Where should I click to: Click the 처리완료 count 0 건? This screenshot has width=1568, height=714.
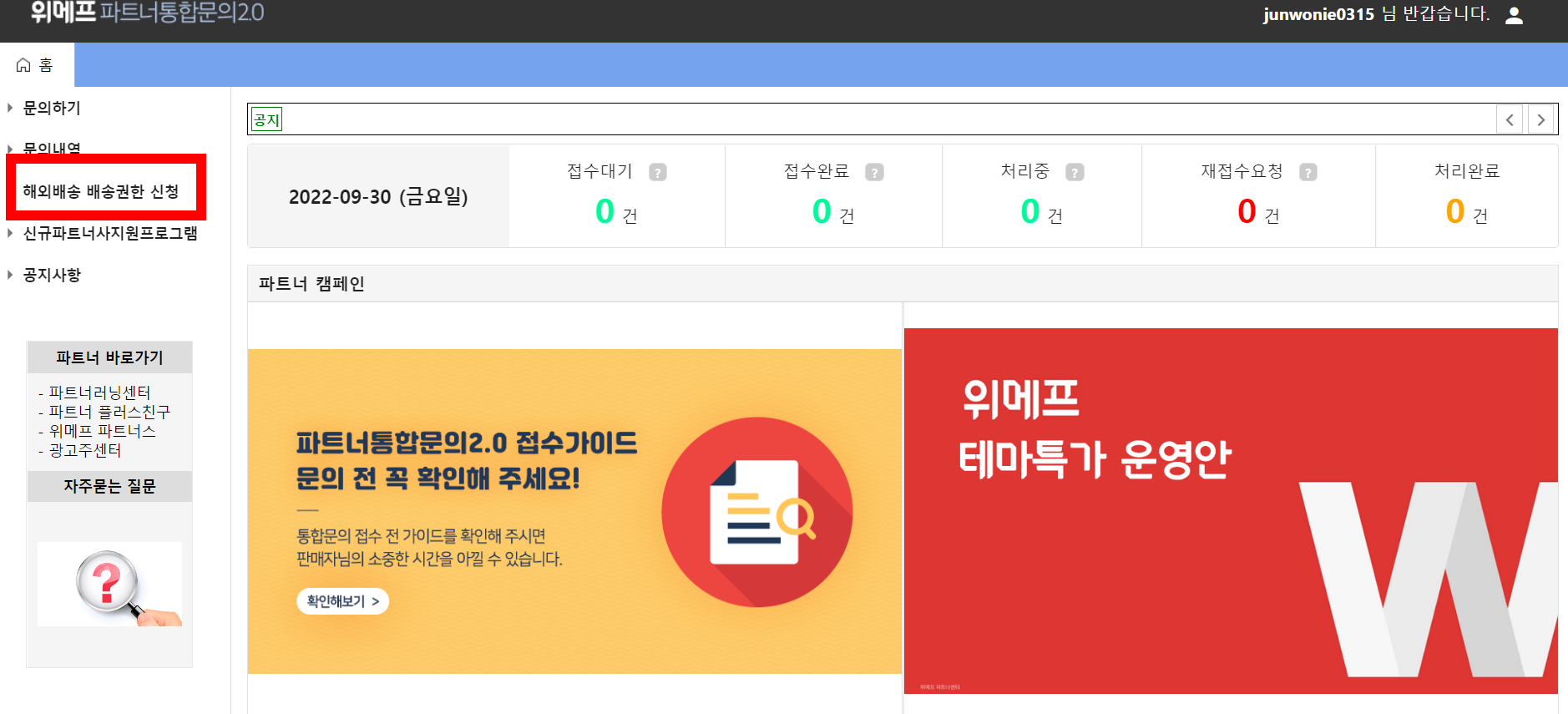1467,212
